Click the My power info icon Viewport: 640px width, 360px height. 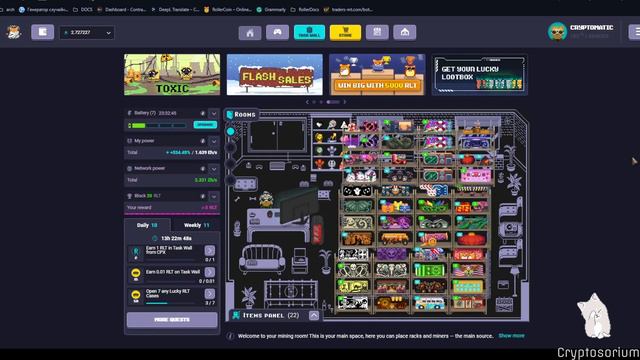click(x=202, y=141)
